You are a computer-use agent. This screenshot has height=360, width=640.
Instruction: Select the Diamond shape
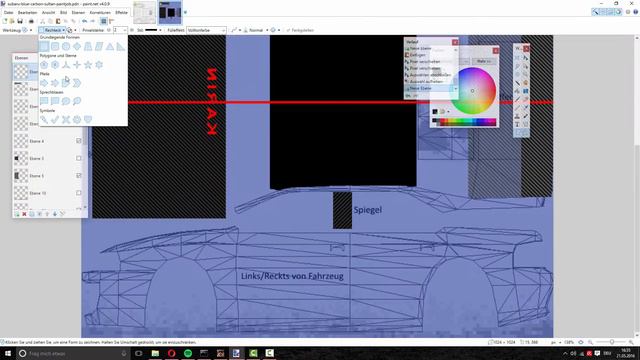tap(77, 47)
